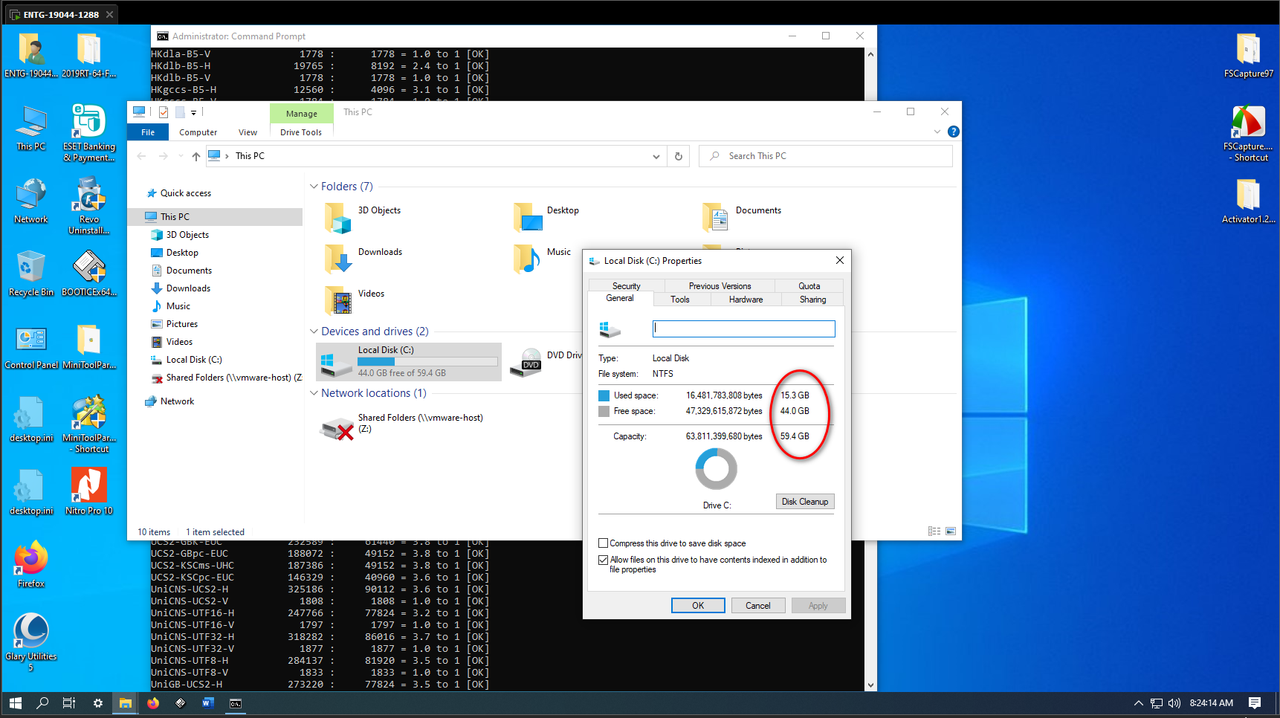Click the Start button on taskbar
This screenshot has width=1280, height=718.
[x=16, y=703]
